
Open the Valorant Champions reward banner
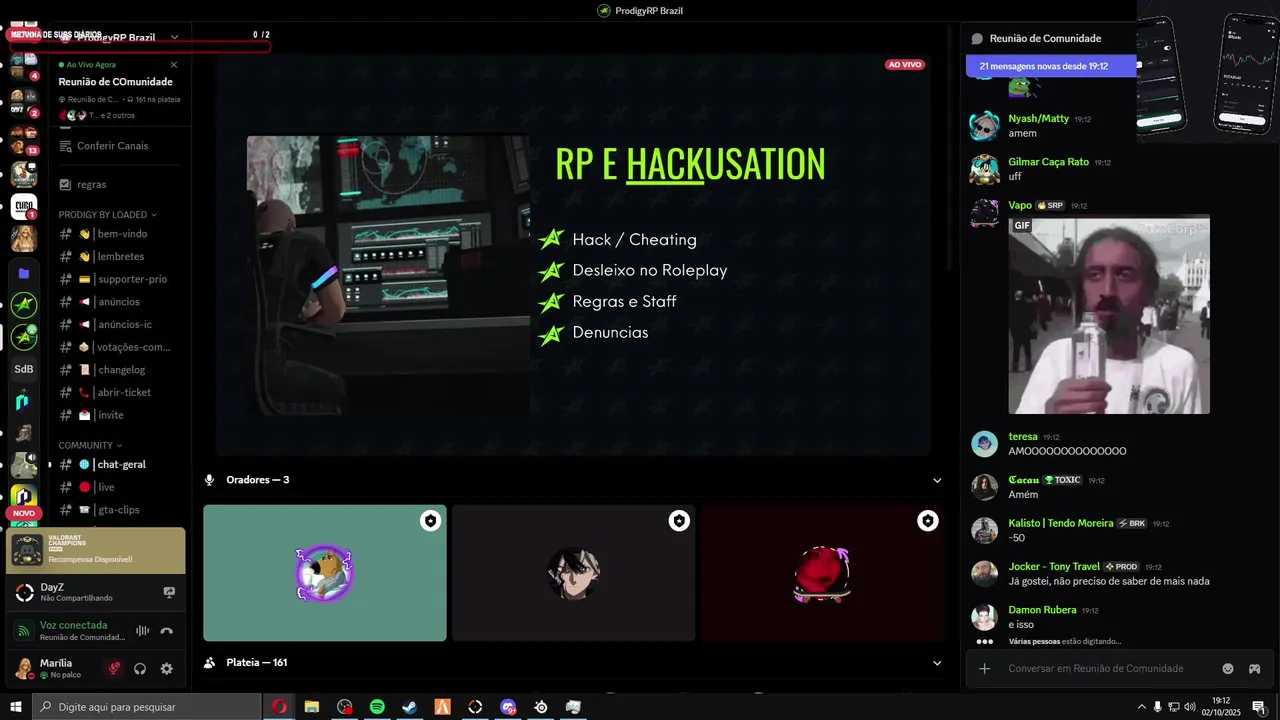coord(96,550)
